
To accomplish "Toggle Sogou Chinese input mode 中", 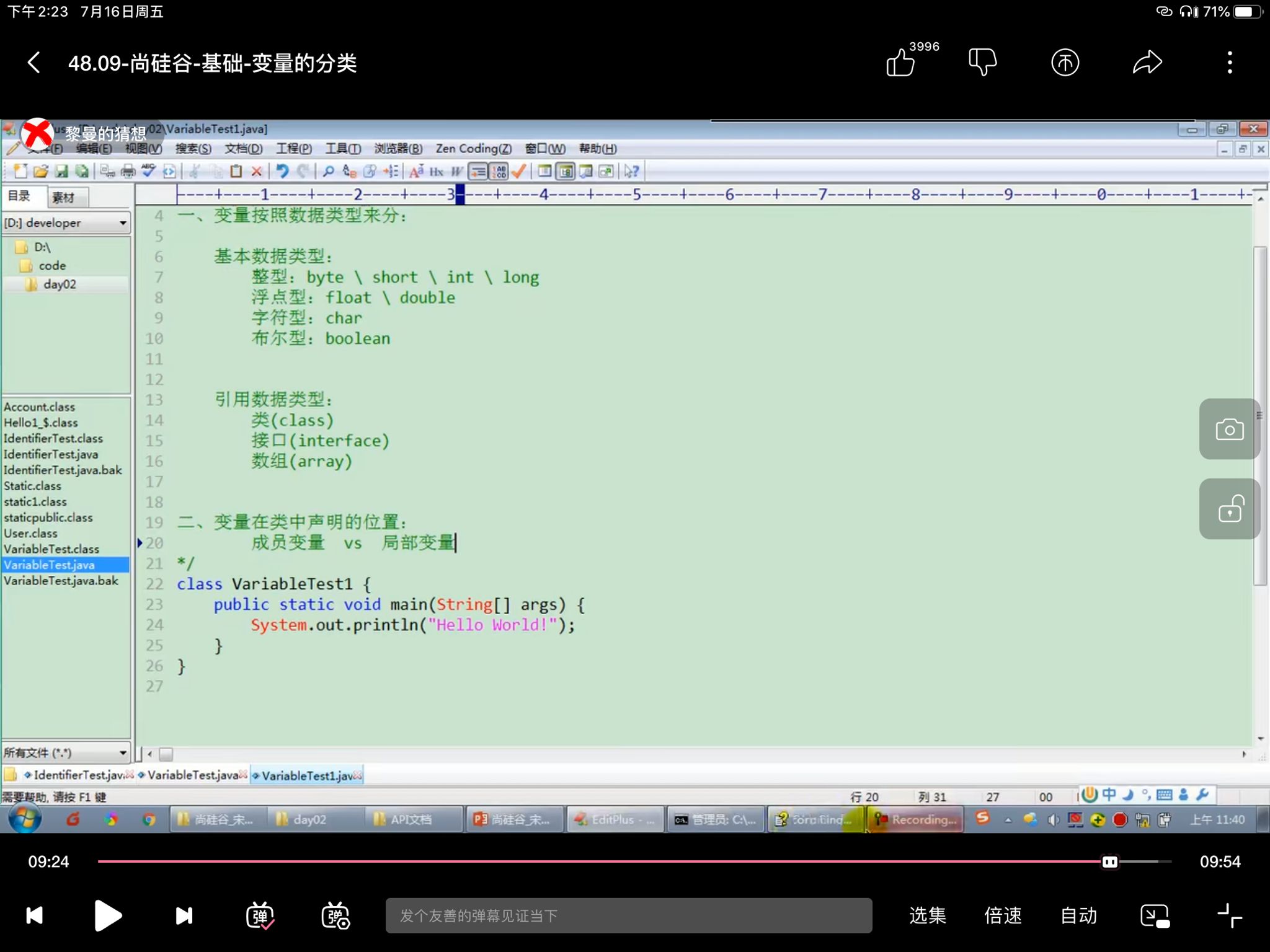I will 1109,795.
